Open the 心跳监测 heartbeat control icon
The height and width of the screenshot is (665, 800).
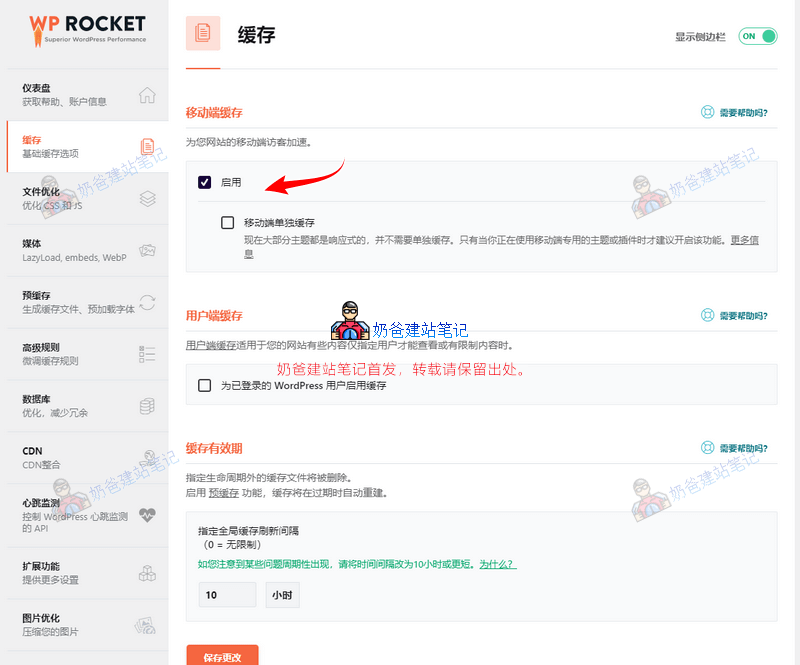click(x=147, y=515)
